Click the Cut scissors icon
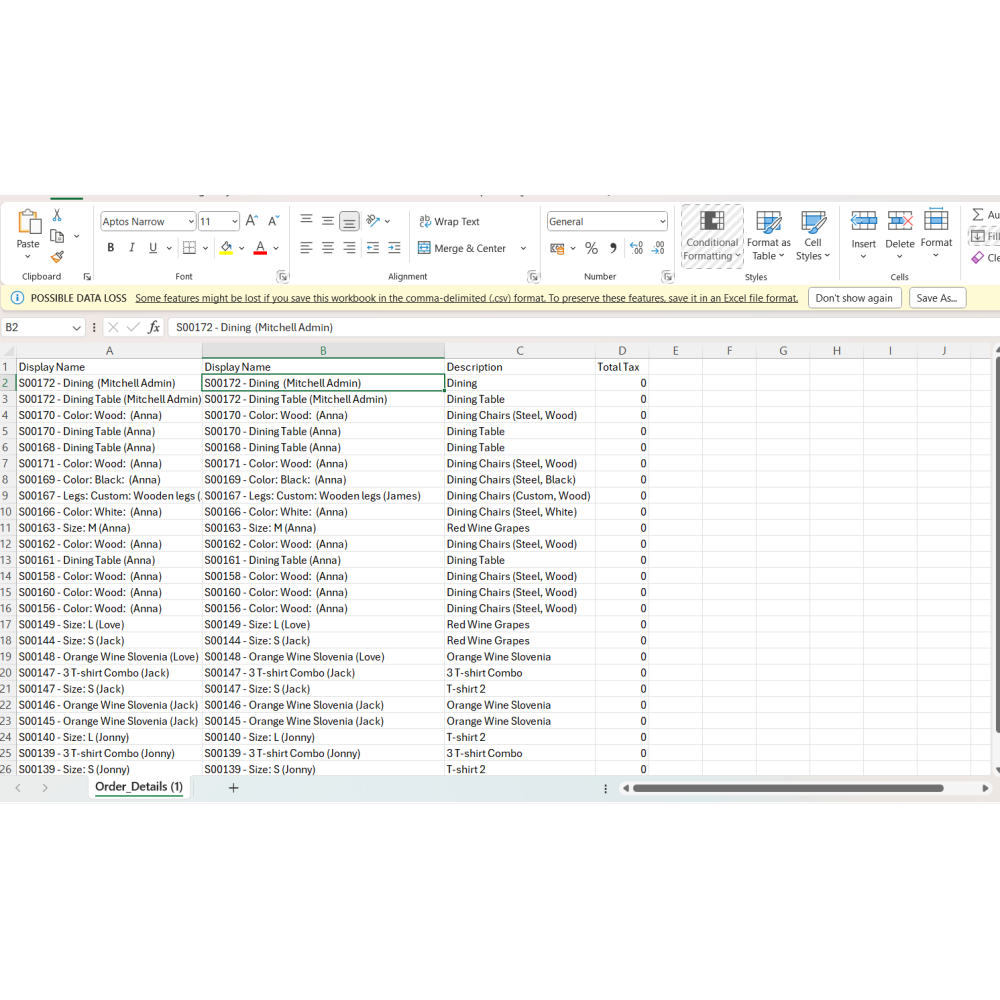Image resolution: width=1000 pixels, height=1000 pixels. pos(57,215)
